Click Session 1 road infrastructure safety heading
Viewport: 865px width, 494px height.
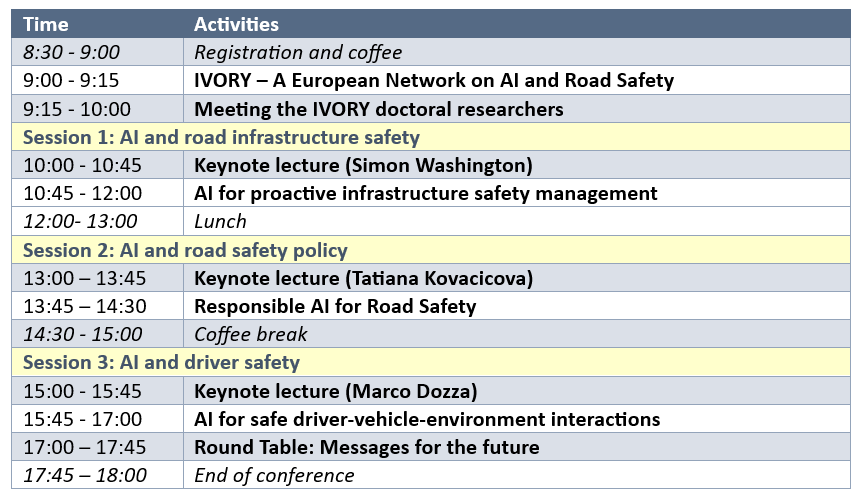pos(221,137)
